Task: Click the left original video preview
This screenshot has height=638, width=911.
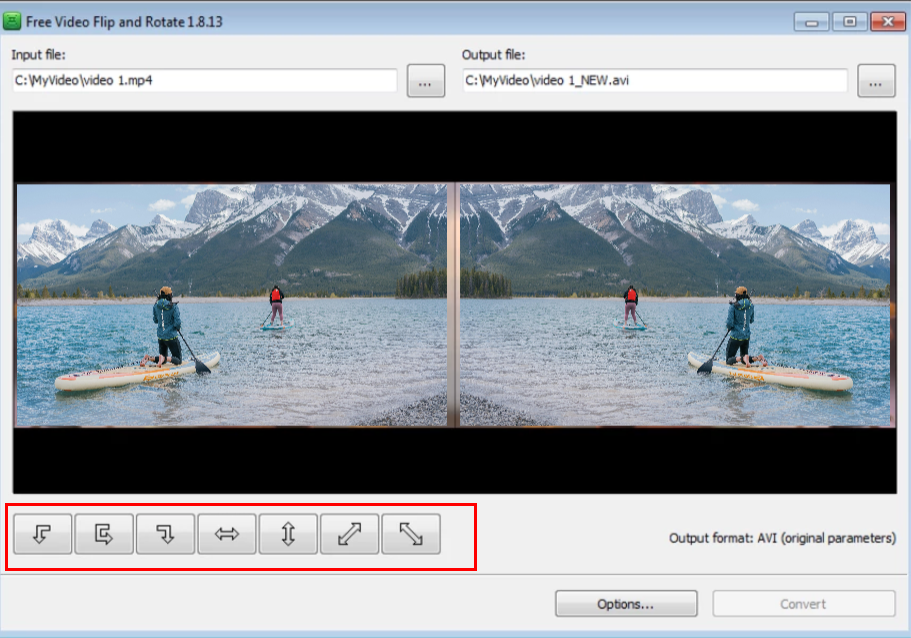Action: [232, 306]
